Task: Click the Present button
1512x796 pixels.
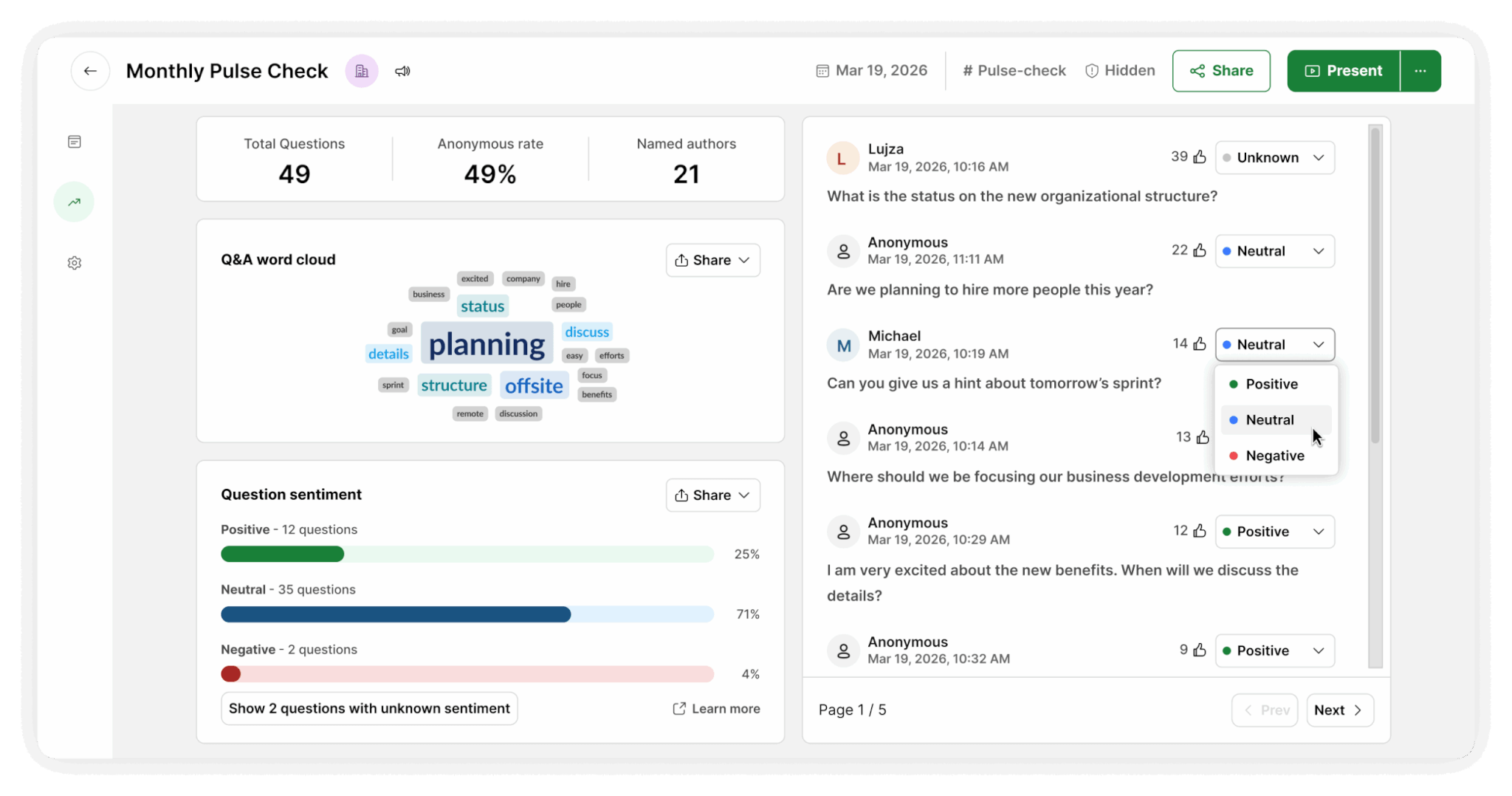Action: [x=1342, y=70]
